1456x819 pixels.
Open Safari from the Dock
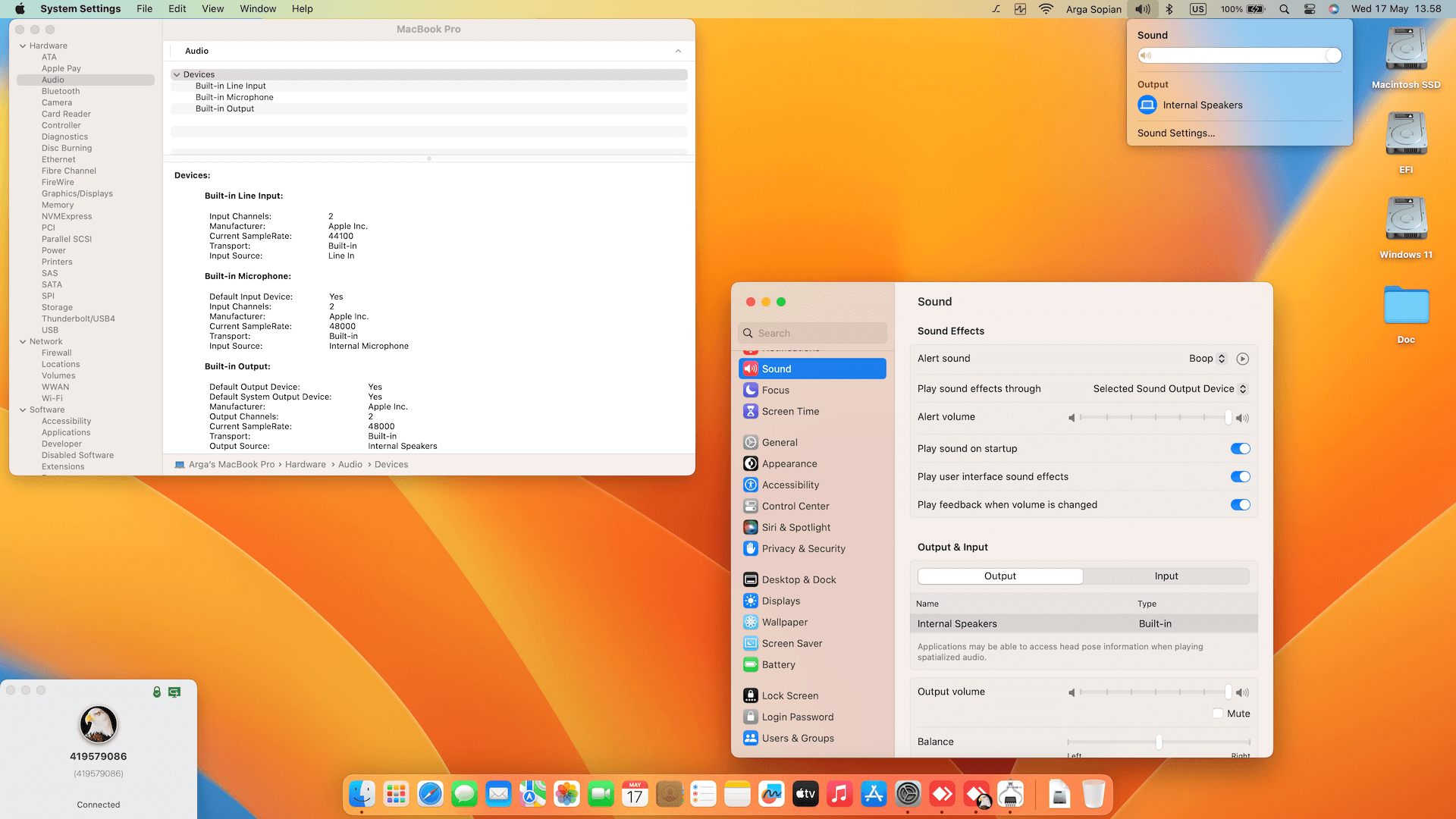430,794
